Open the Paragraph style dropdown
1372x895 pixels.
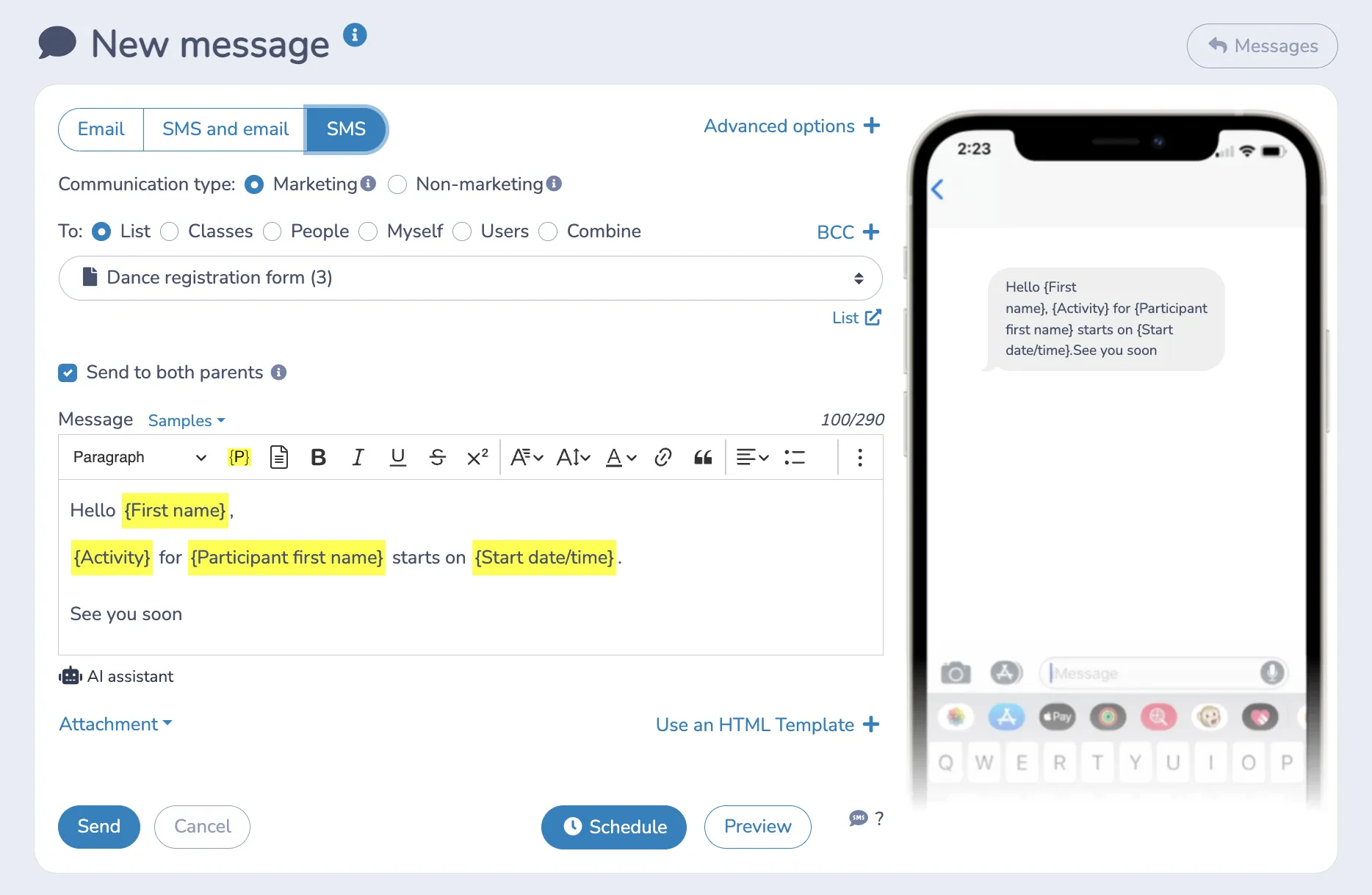coord(140,457)
